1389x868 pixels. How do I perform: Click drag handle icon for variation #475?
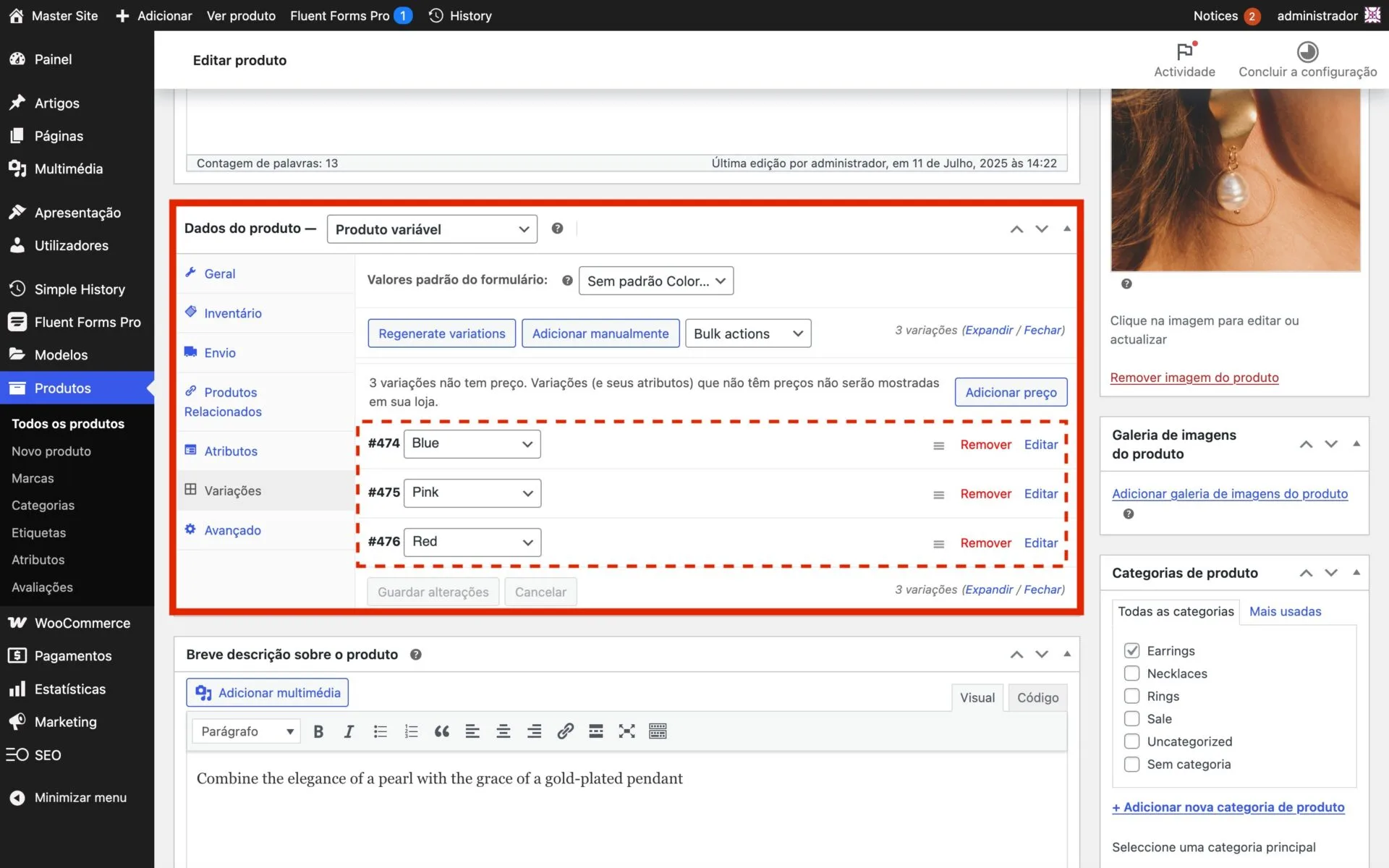point(938,495)
